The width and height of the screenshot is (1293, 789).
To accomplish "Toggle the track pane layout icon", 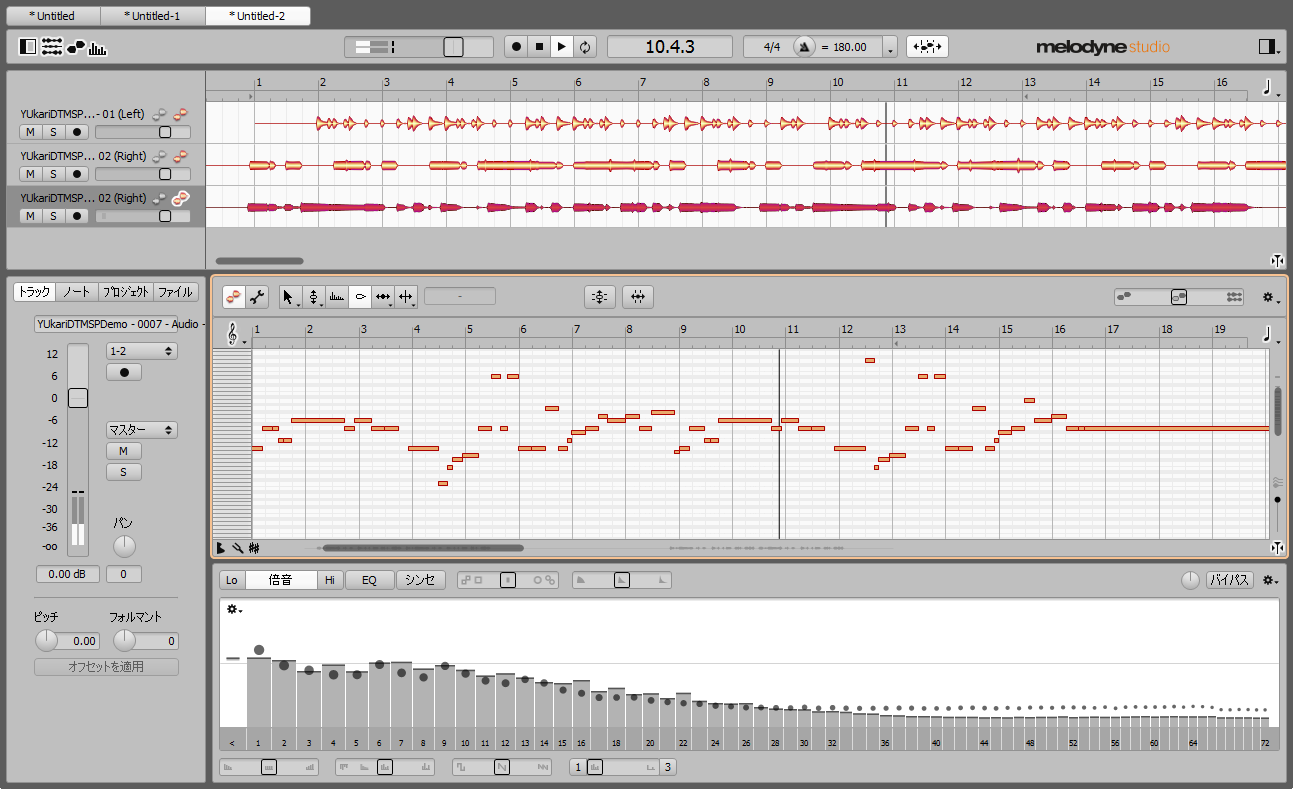I will [28, 47].
